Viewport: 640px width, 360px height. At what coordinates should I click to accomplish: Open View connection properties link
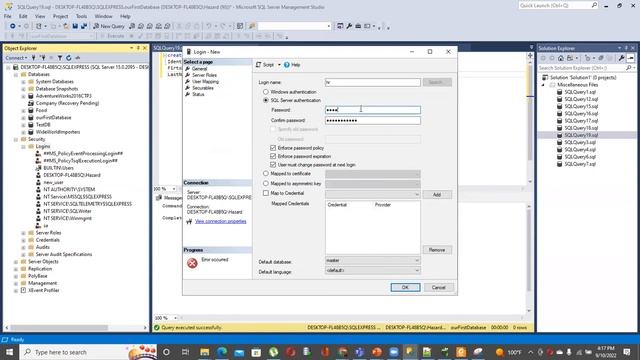[x=220, y=221]
